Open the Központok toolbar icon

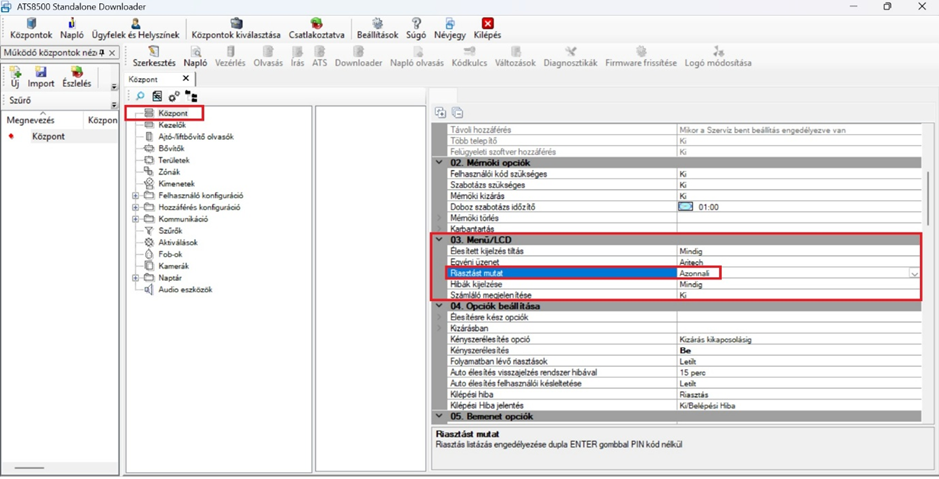[31, 24]
